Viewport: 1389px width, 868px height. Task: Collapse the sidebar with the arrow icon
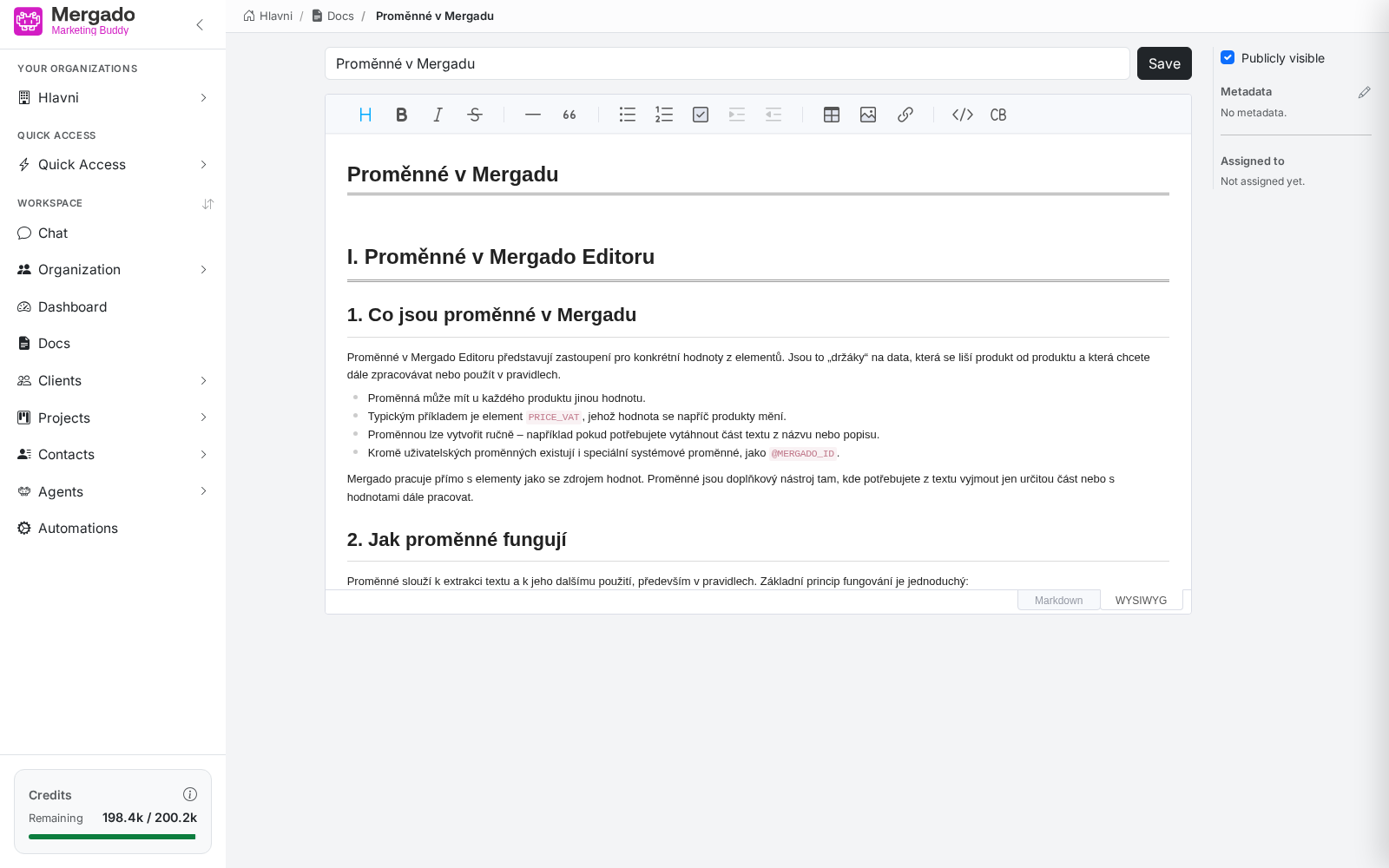200,24
